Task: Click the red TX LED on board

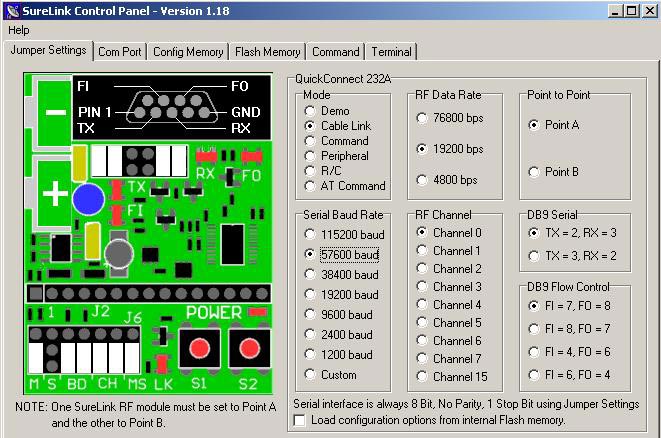Action: pyautogui.click(x=117, y=191)
